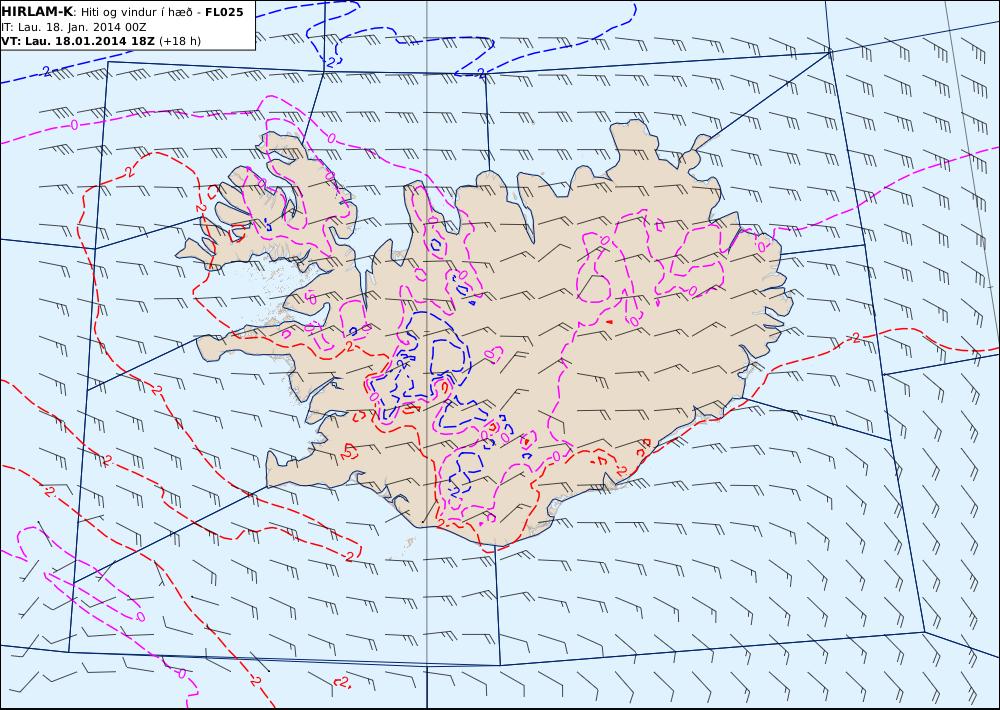Click the HIRLAM-K model title text

(x=38, y=12)
